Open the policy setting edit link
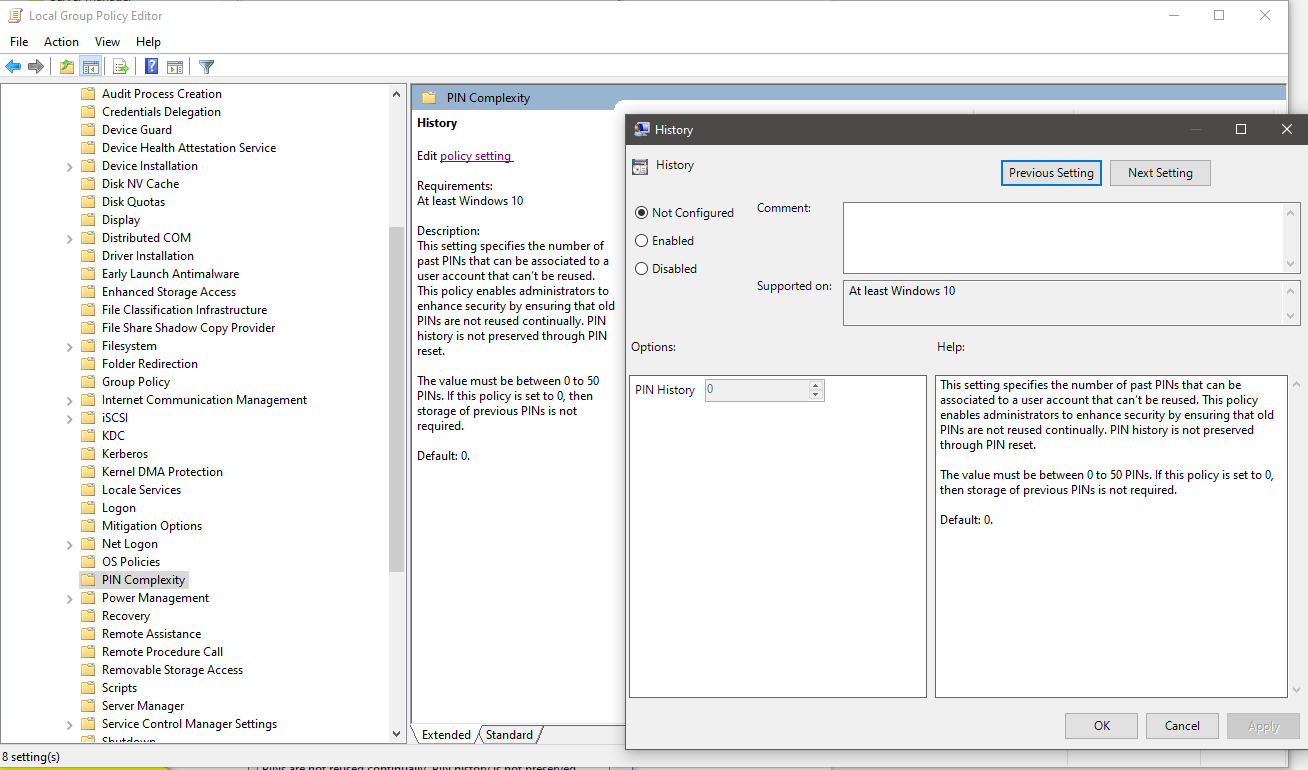This screenshot has height=770, width=1308. click(477, 155)
